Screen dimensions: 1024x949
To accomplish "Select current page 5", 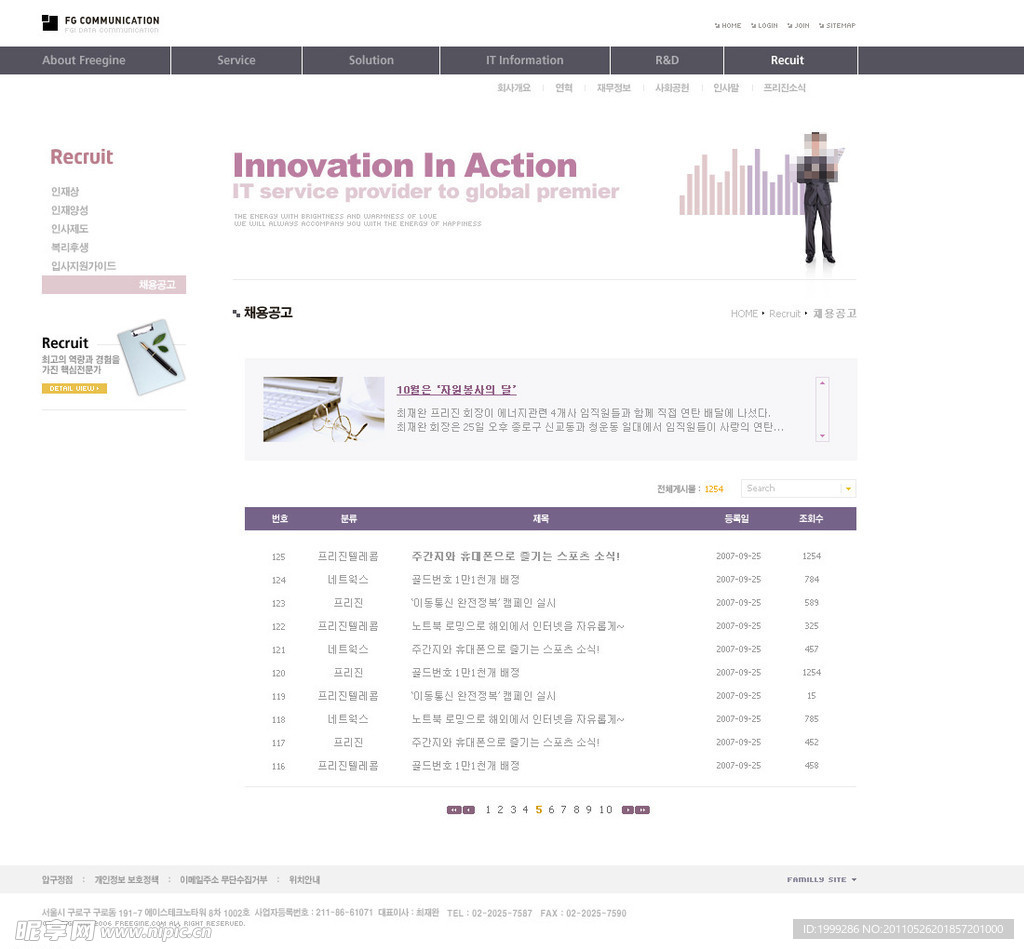I will coord(539,810).
